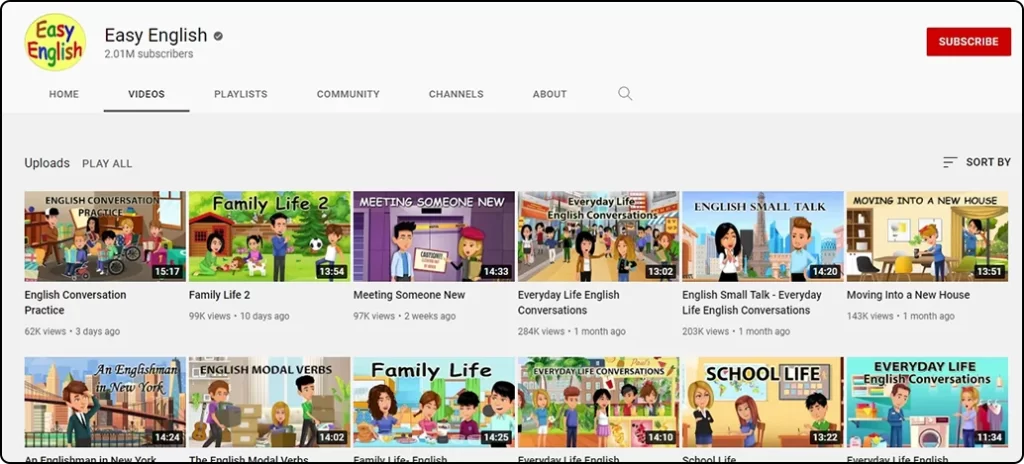The image size is (1024, 464).
Task: Open the channel search magnifier icon
Action: [x=625, y=93]
